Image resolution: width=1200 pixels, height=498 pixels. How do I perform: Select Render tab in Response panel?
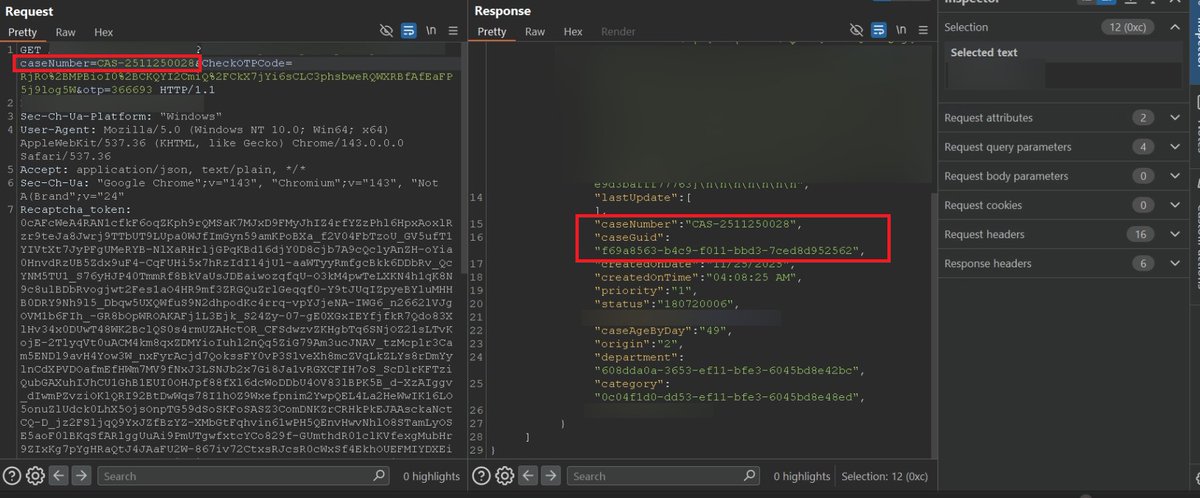(x=618, y=32)
